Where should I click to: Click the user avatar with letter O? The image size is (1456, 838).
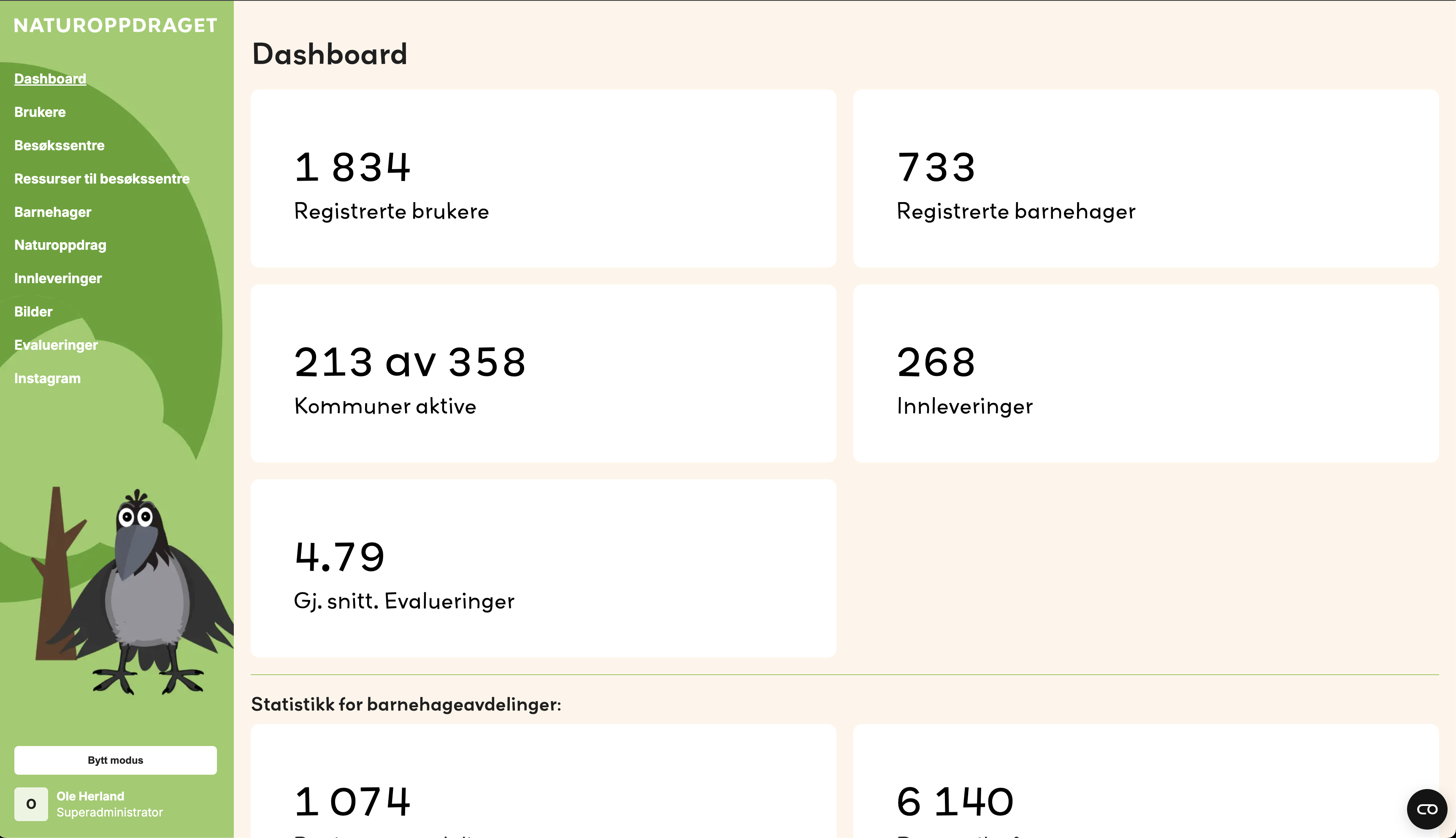[31, 804]
